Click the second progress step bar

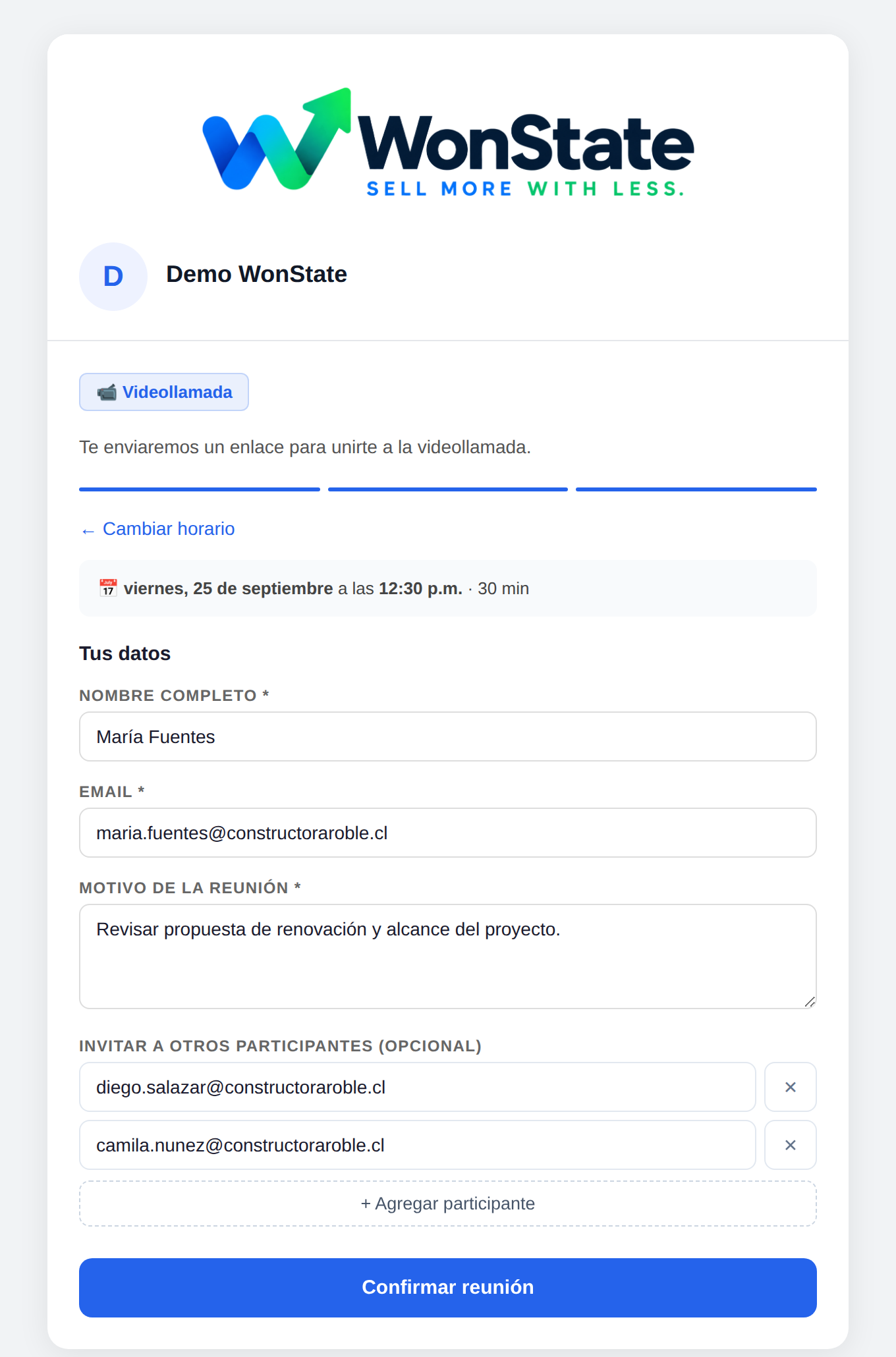[x=448, y=489]
